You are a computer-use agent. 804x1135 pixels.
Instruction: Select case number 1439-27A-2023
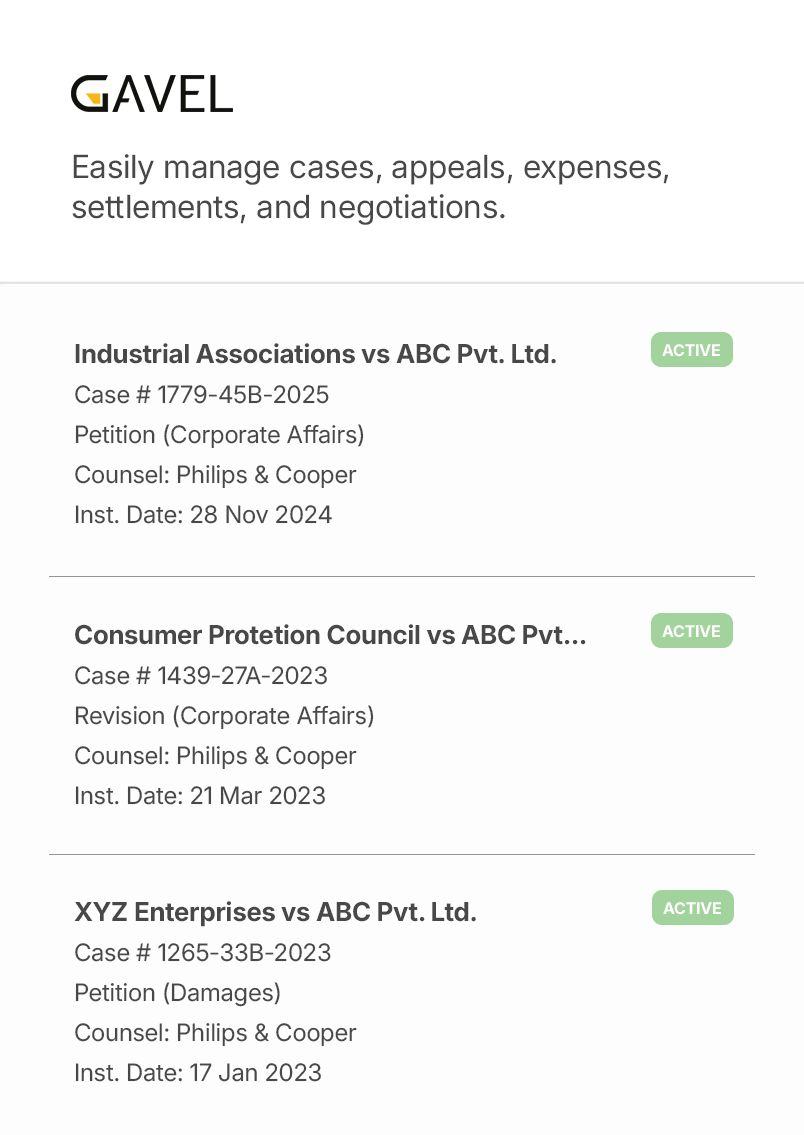(201, 676)
